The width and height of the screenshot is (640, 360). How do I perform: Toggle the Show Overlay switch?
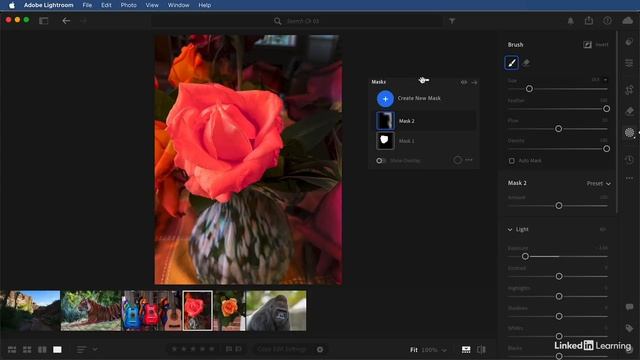pos(380,160)
